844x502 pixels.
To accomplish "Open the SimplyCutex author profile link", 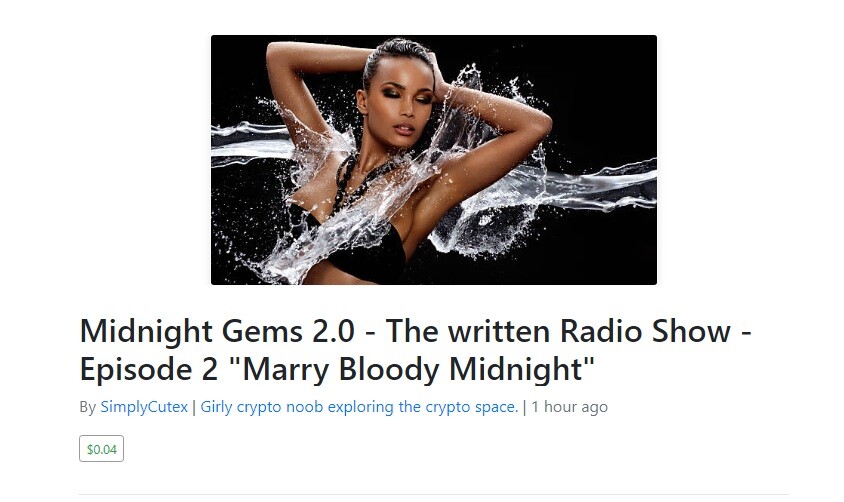I will [x=144, y=407].
